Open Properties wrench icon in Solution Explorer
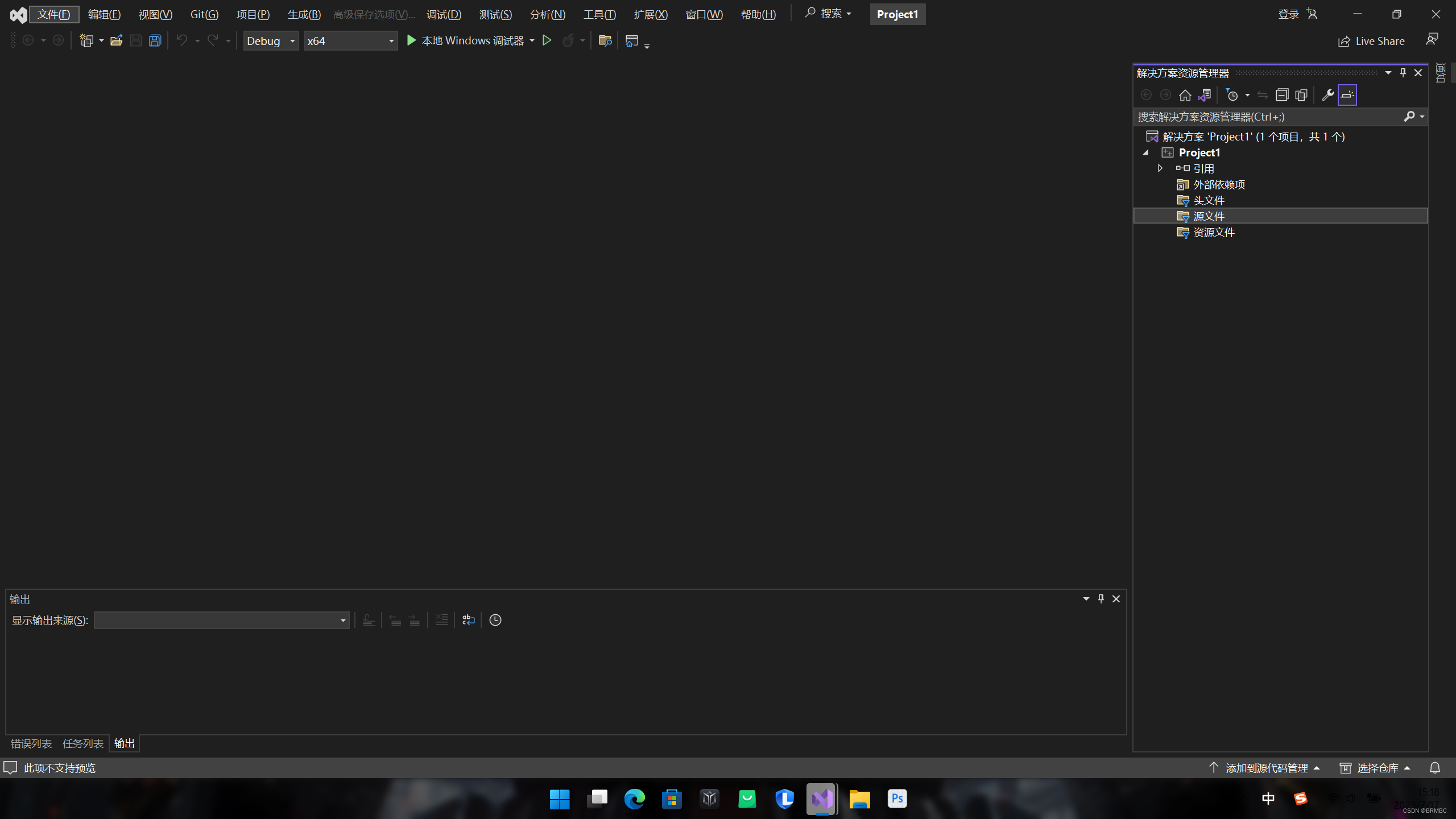Image resolution: width=1456 pixels, height=819 pixels. pyautogui.click(x=1327, y=95)
